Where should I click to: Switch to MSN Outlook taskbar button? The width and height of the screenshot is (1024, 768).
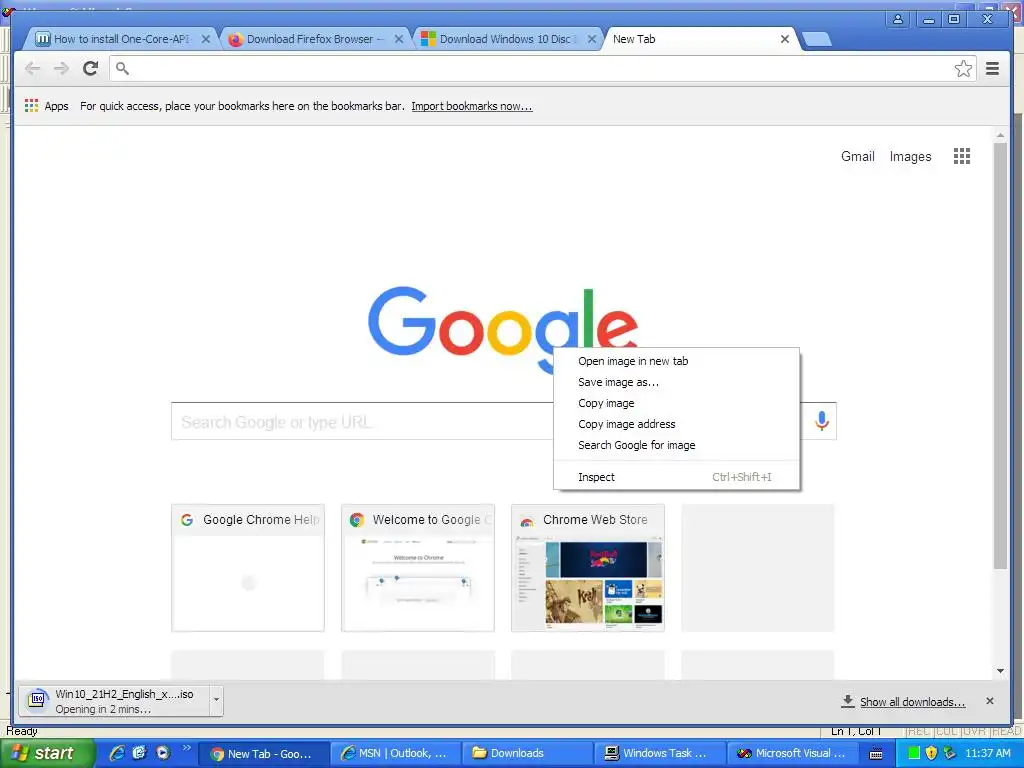click(x=395, y=753)
